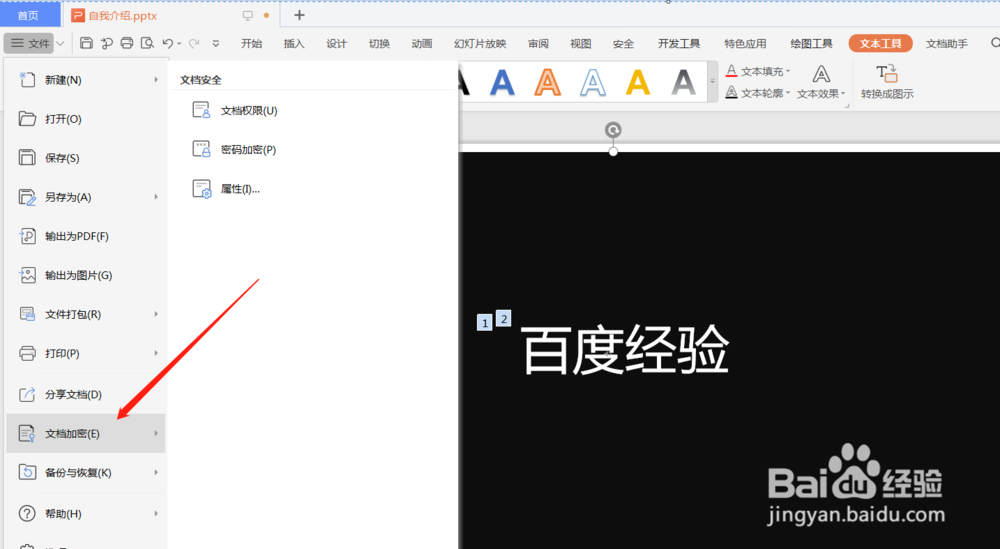Open the 插入 ribbon tab
The height and width of the screenshot is (549, 1000).
click(x=294, y=43)
